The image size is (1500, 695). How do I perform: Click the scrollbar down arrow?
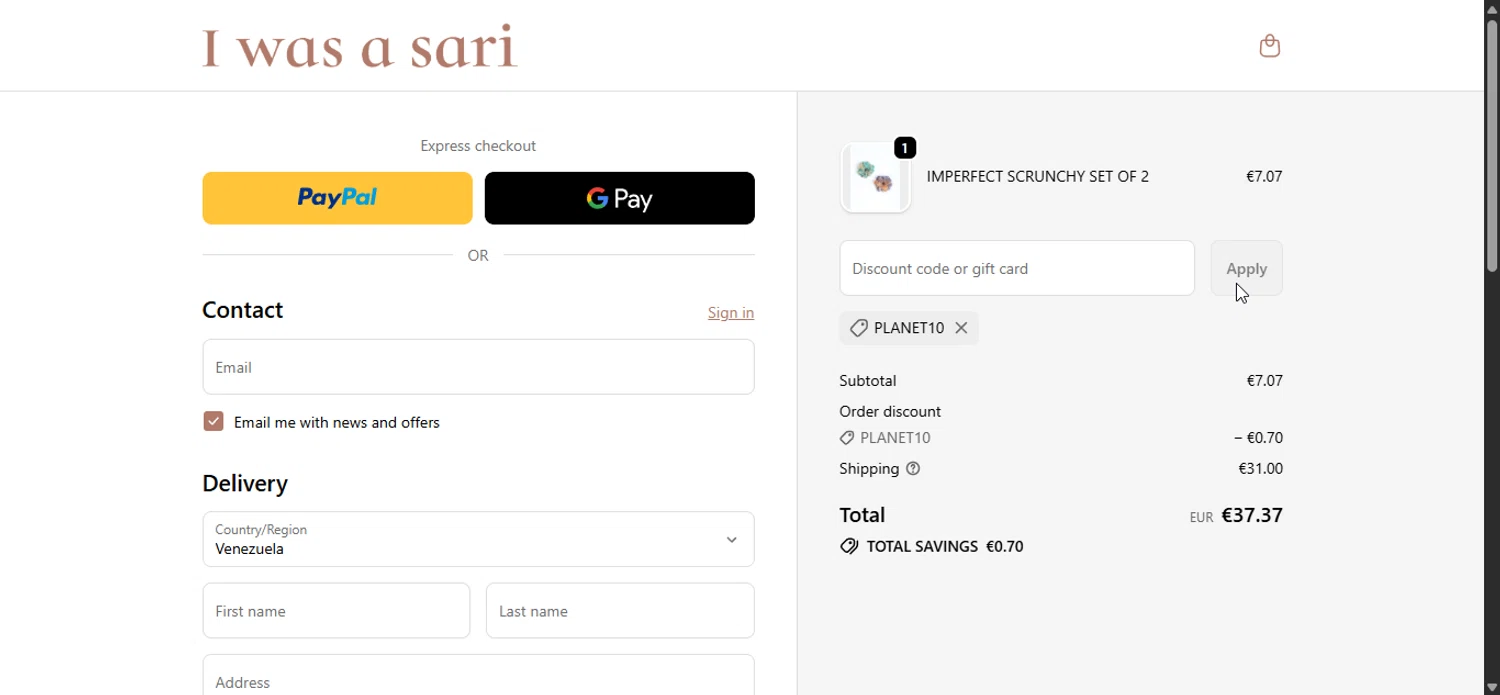coord(1492,687)
